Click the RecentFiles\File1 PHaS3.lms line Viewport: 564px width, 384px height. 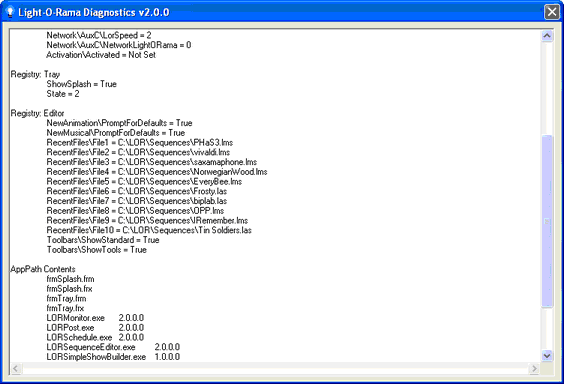pyautogui.click(x=140, y=142)
